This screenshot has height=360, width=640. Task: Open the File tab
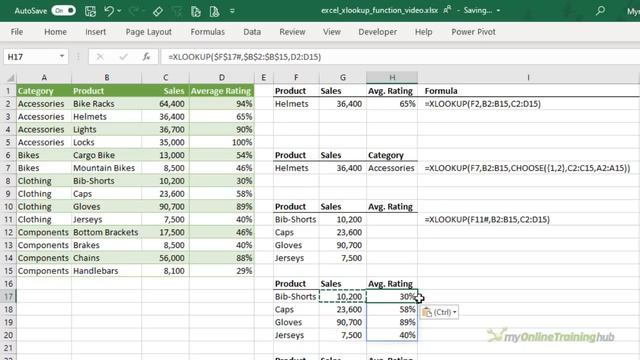[x=17, y=32]
